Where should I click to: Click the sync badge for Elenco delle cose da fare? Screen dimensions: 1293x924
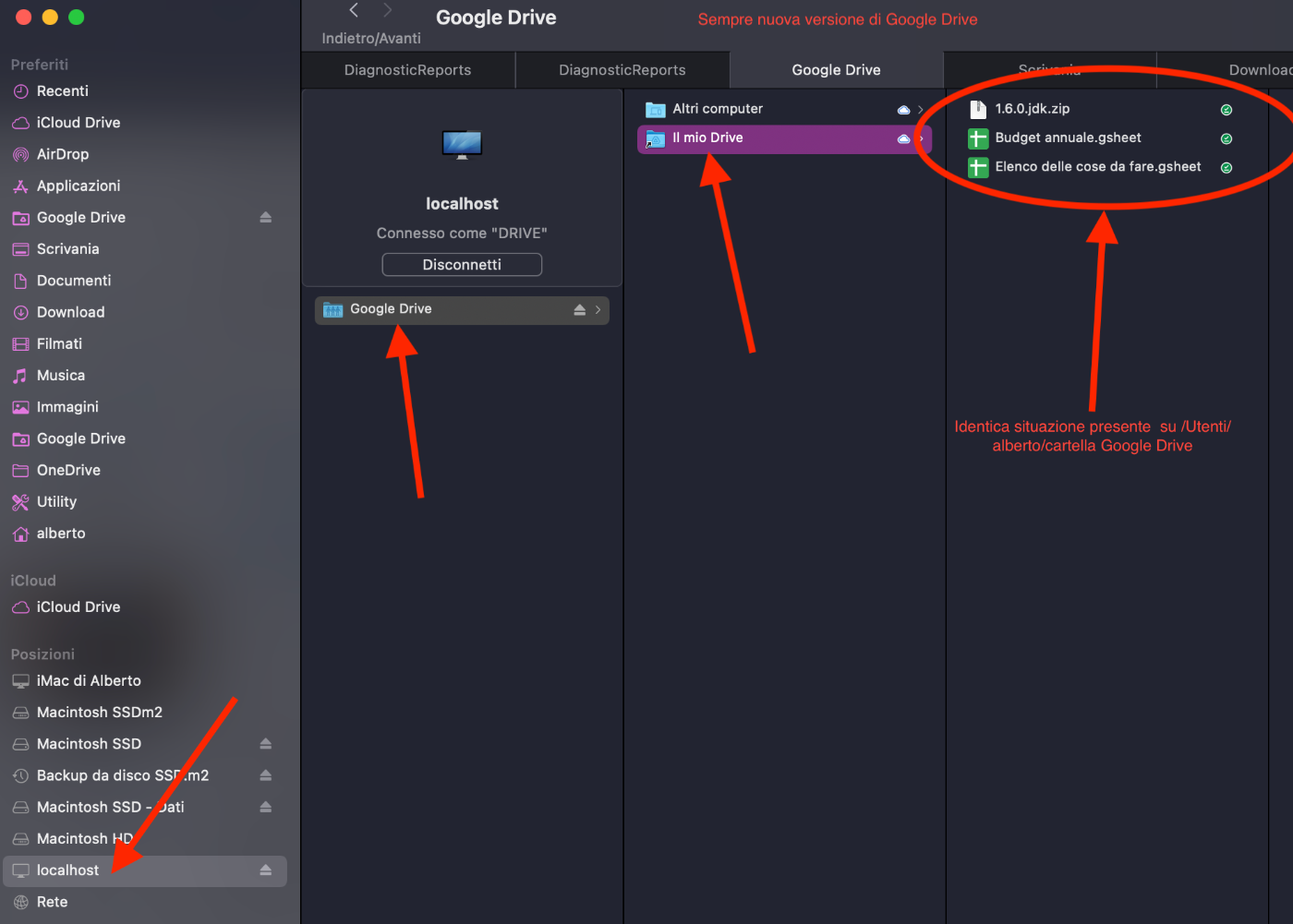[1227, 168]
